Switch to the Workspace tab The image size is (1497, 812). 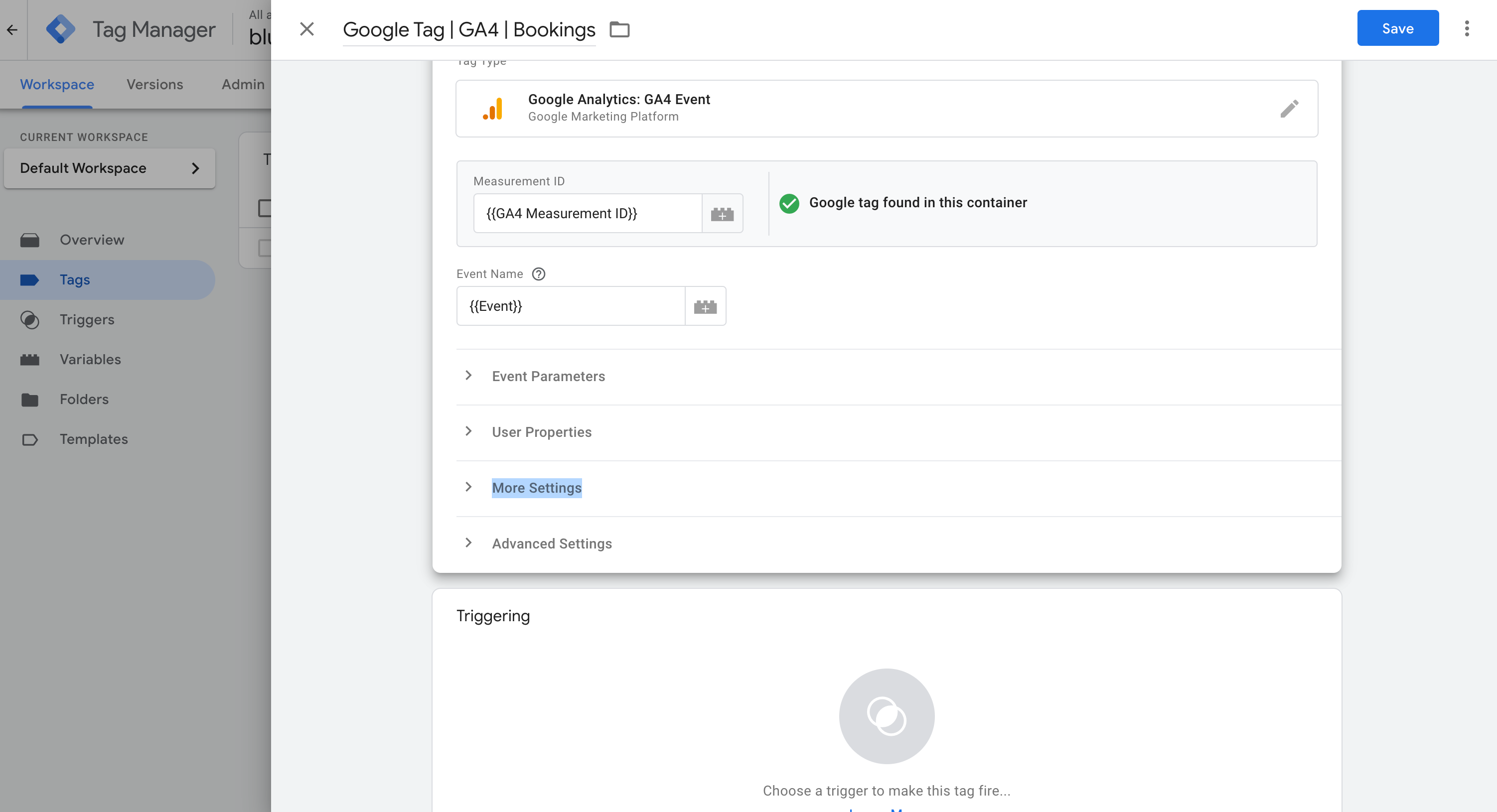coord(57,85)
